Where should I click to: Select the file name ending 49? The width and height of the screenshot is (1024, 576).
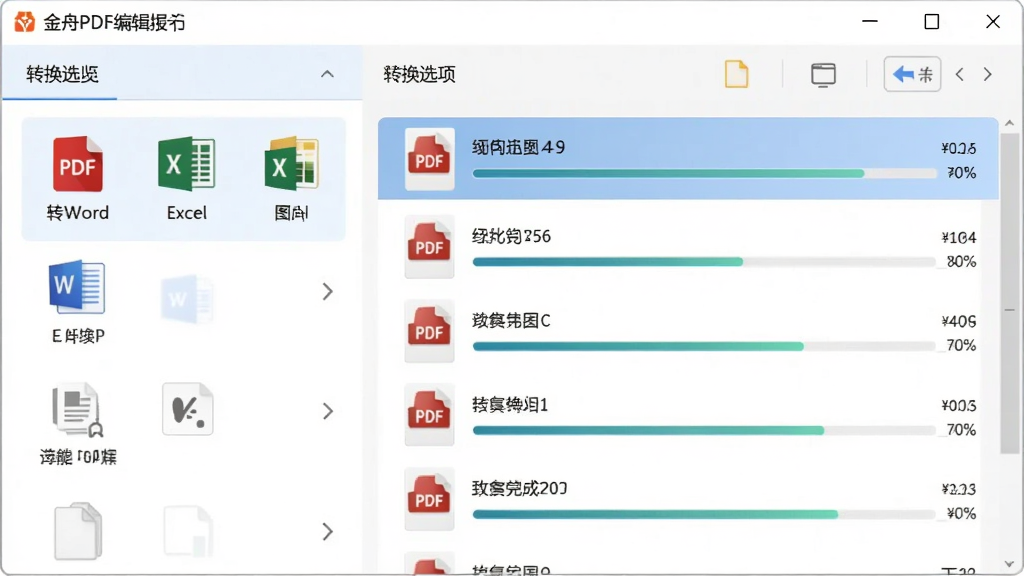coord(519,148)
